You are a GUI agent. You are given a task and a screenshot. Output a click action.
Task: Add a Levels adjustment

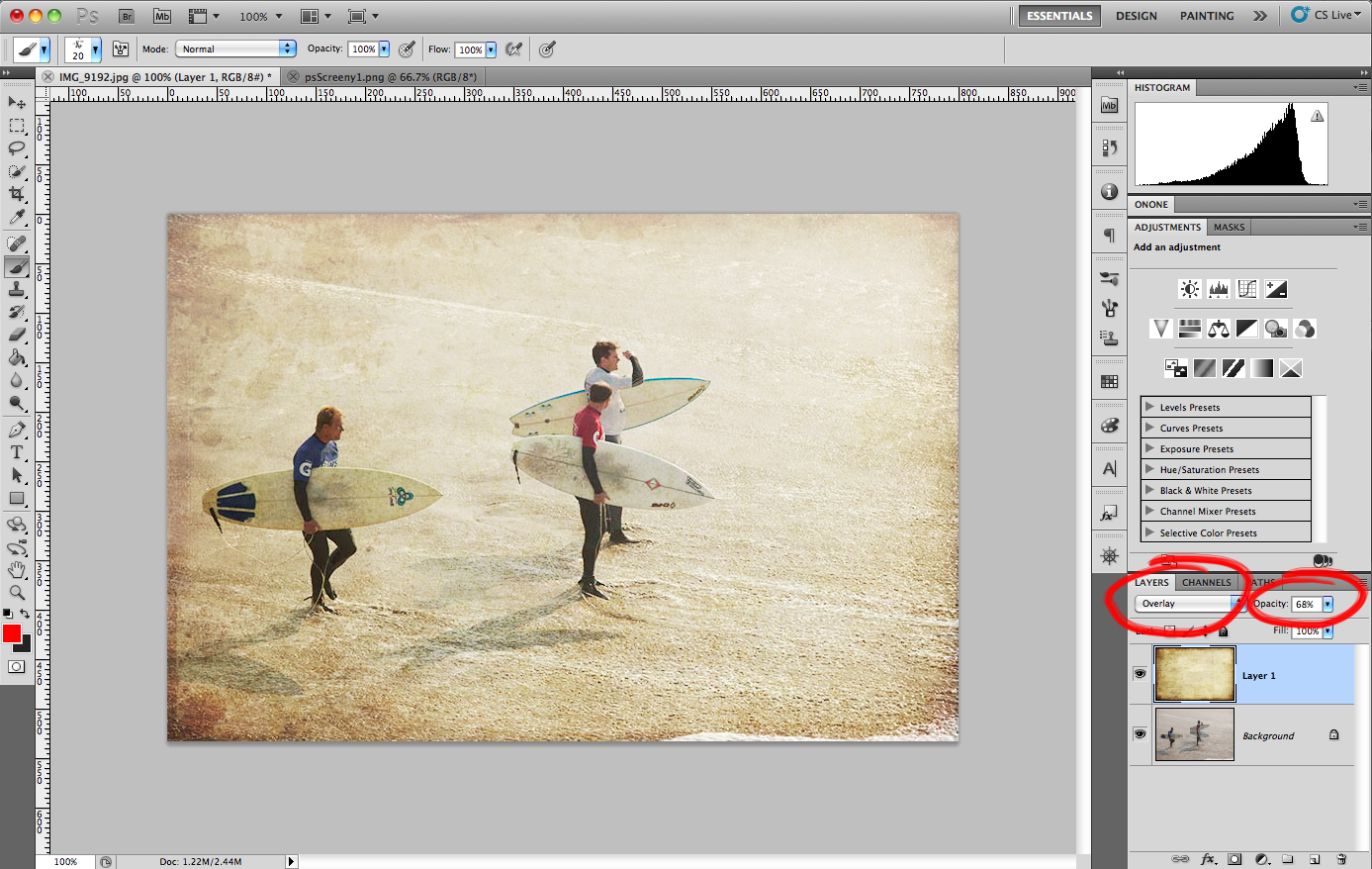(1219, 289)
